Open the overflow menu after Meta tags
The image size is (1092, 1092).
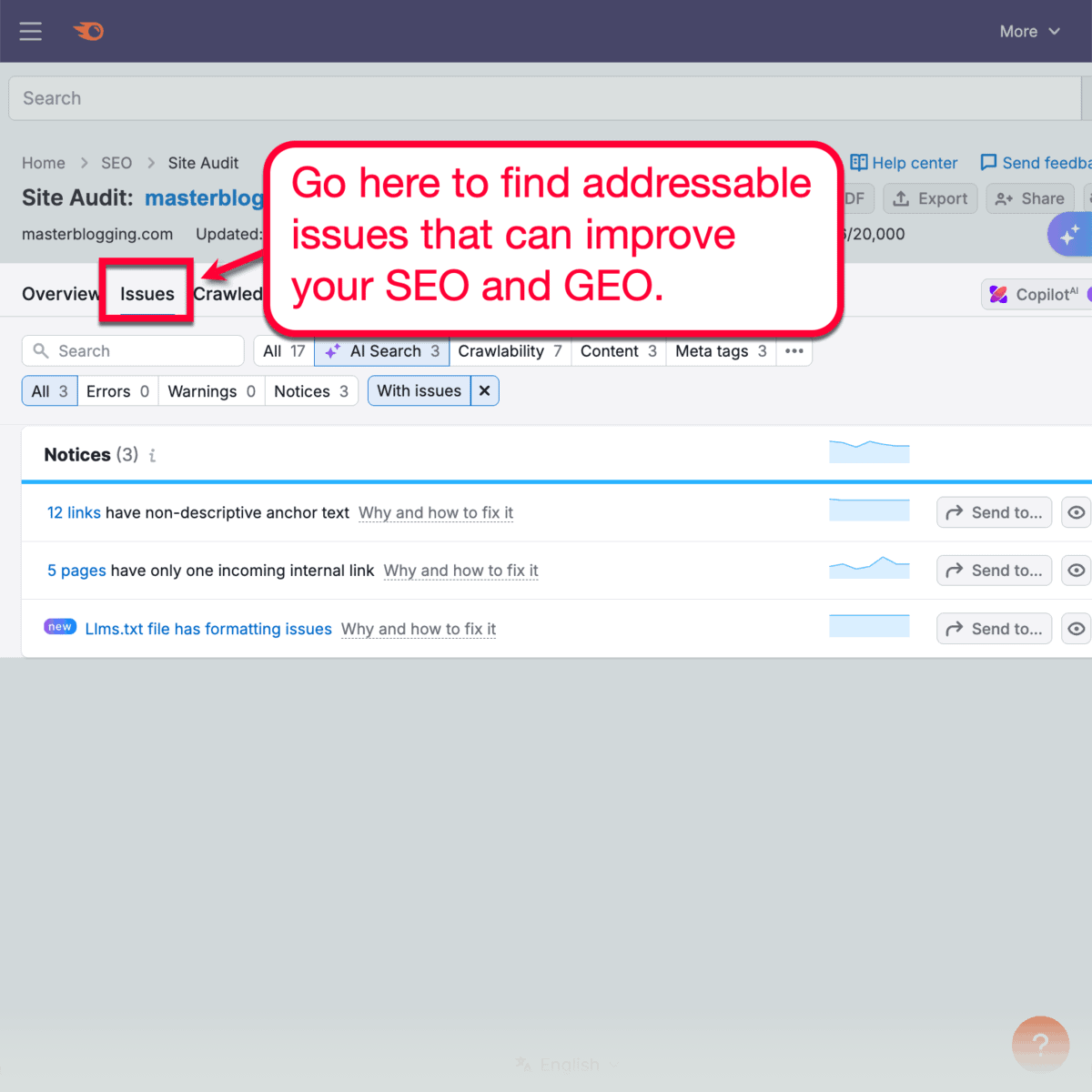click(794, 351)
